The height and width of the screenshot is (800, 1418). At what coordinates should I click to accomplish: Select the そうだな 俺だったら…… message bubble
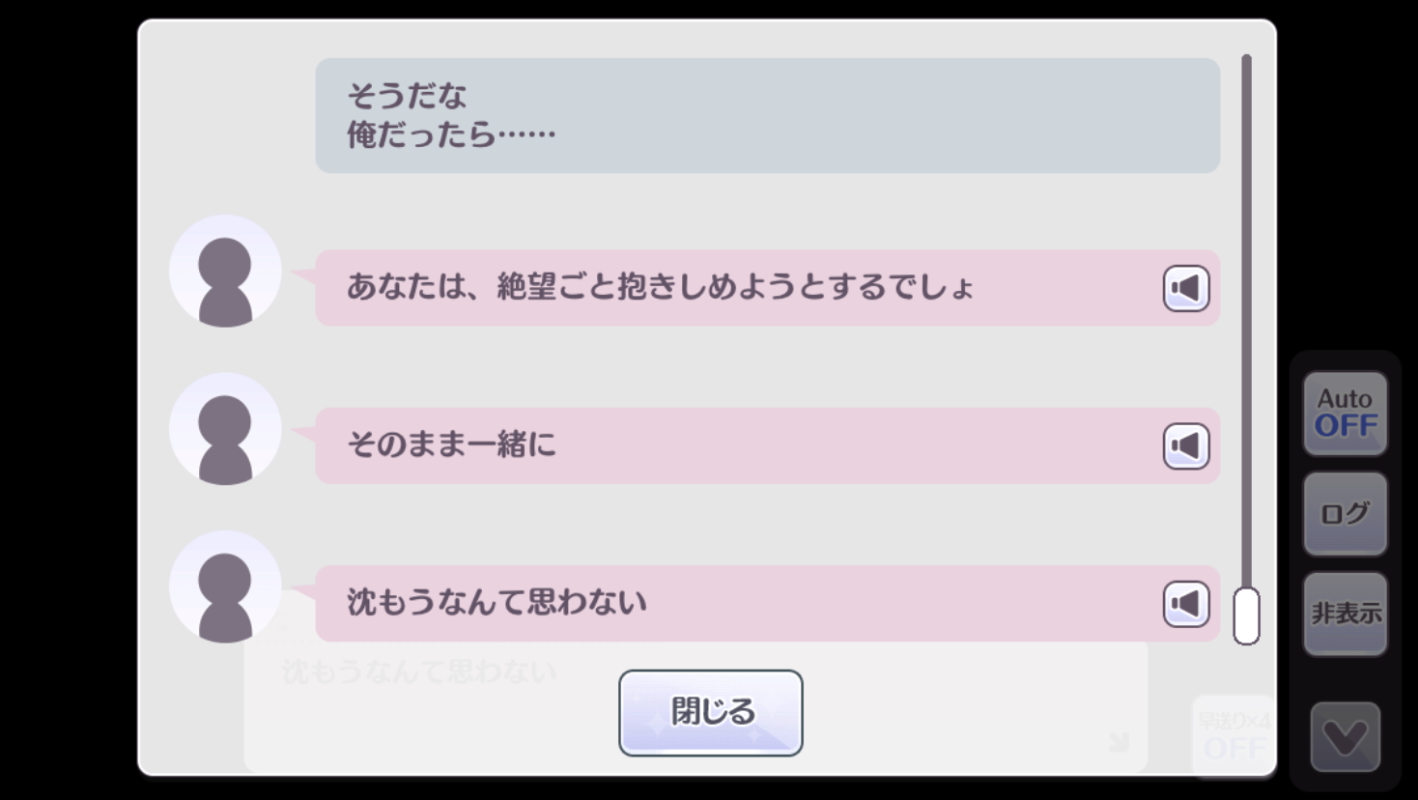(x=767, y=115)
